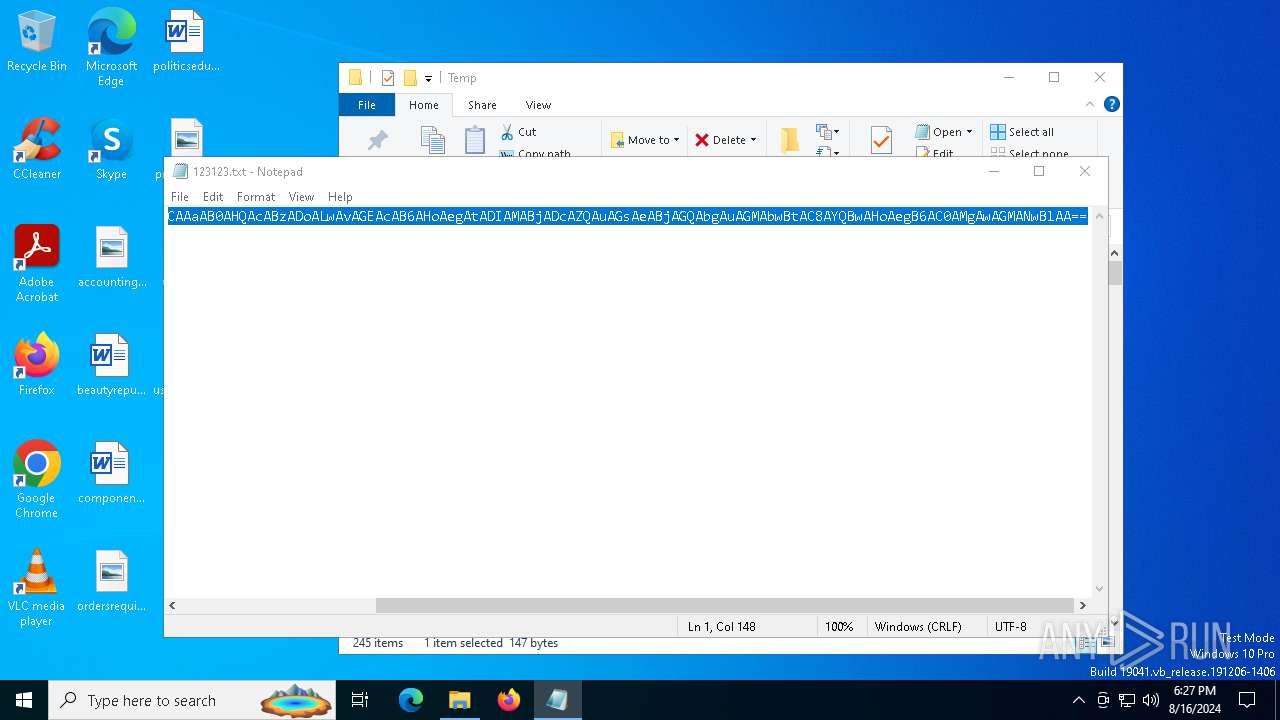Screen dimensions: 1280x720
Task: Click Pin to Quick access in Explorer ribbon
Action: (x=378, y=141)
